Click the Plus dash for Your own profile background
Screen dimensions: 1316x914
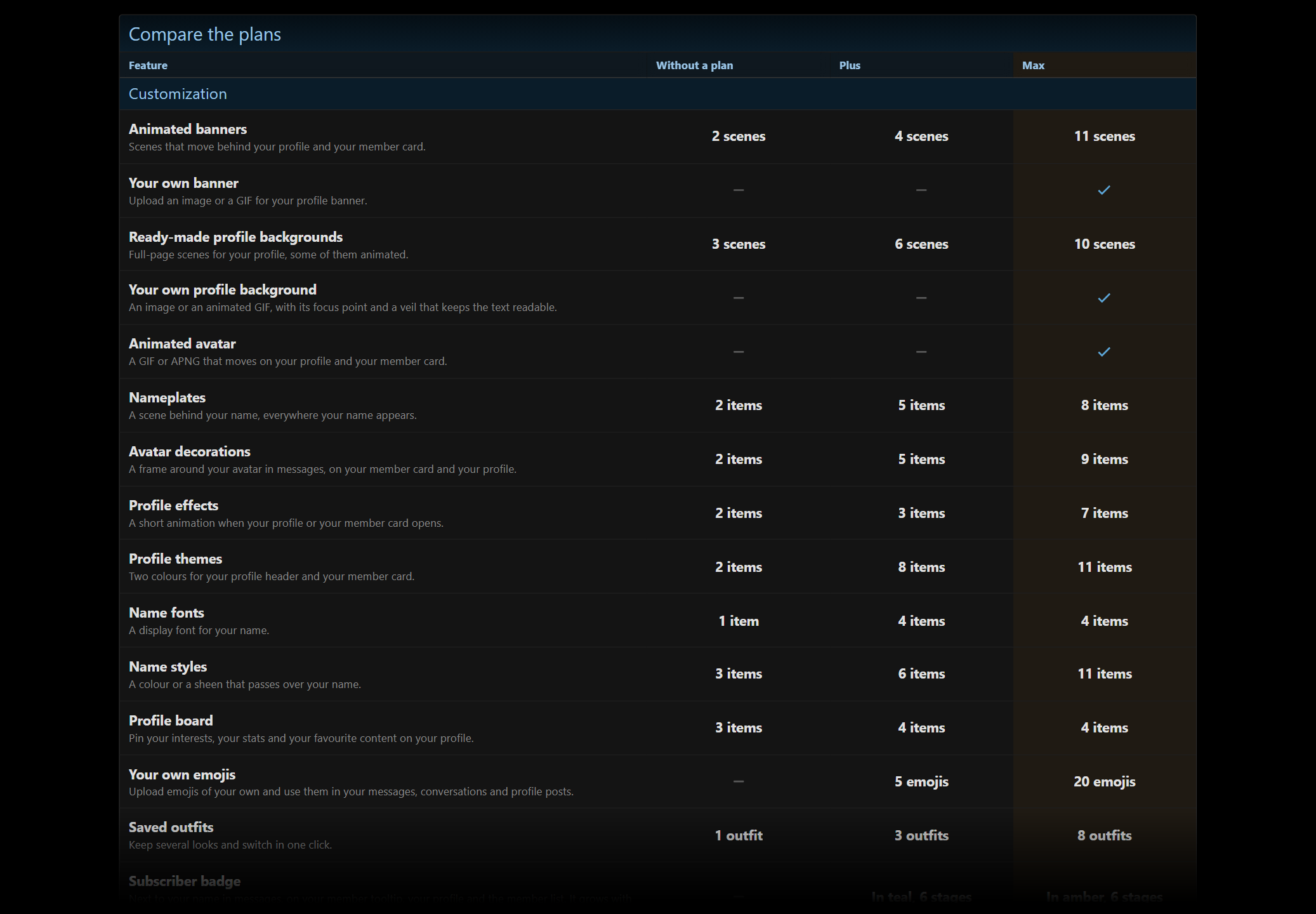tap(921, 298)
